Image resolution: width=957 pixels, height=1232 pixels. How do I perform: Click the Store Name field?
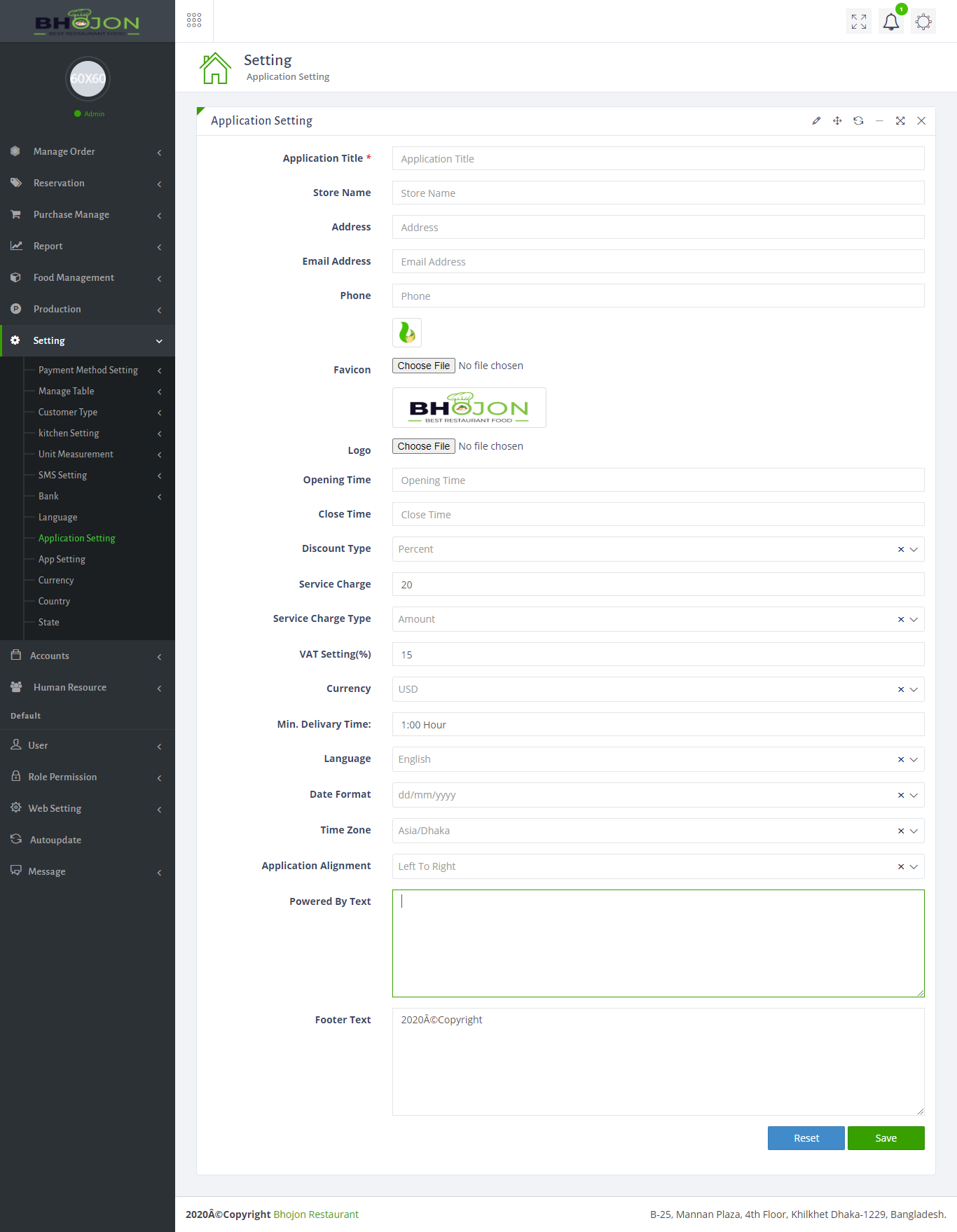coord(659,193)
